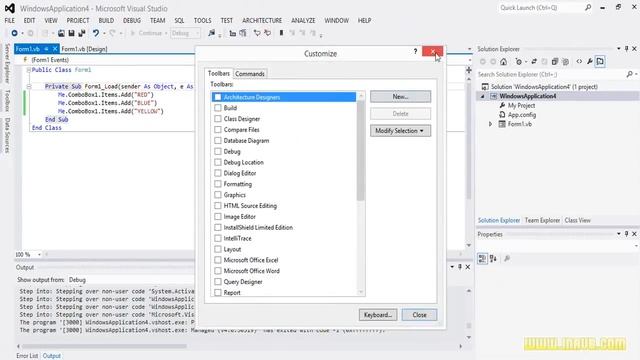Click the Quick Launch search icon
640x360 pixels.
588,8
